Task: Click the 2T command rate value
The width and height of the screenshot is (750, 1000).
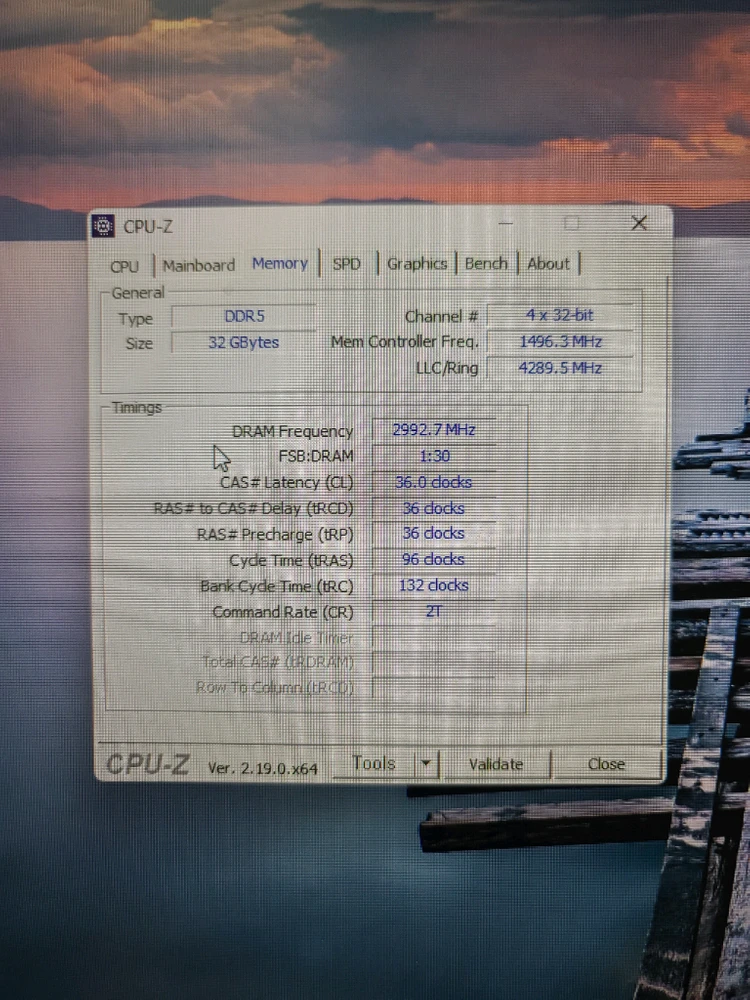Action: coord(434,611)
